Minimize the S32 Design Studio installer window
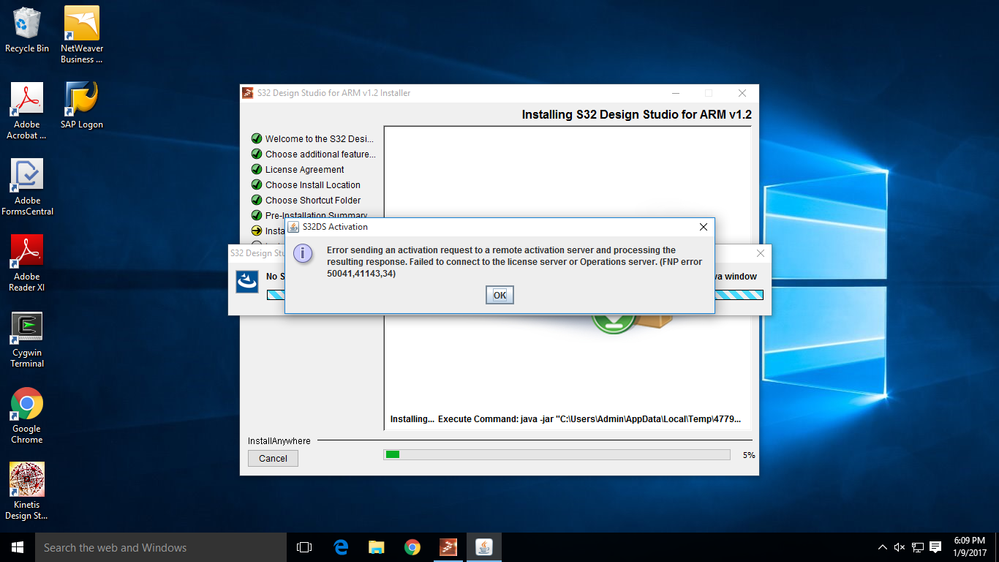The height and width of the screenshot is (562, 999). [x=675, y=93]
